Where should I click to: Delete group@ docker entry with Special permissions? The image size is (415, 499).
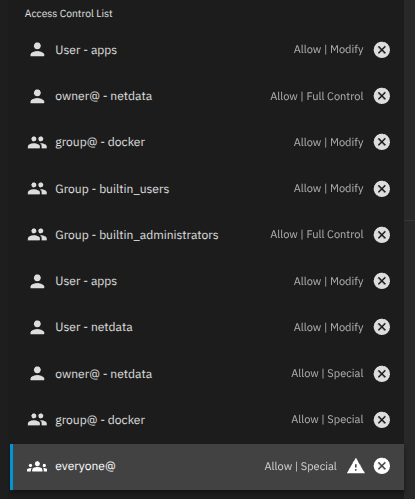click(382, 420)
